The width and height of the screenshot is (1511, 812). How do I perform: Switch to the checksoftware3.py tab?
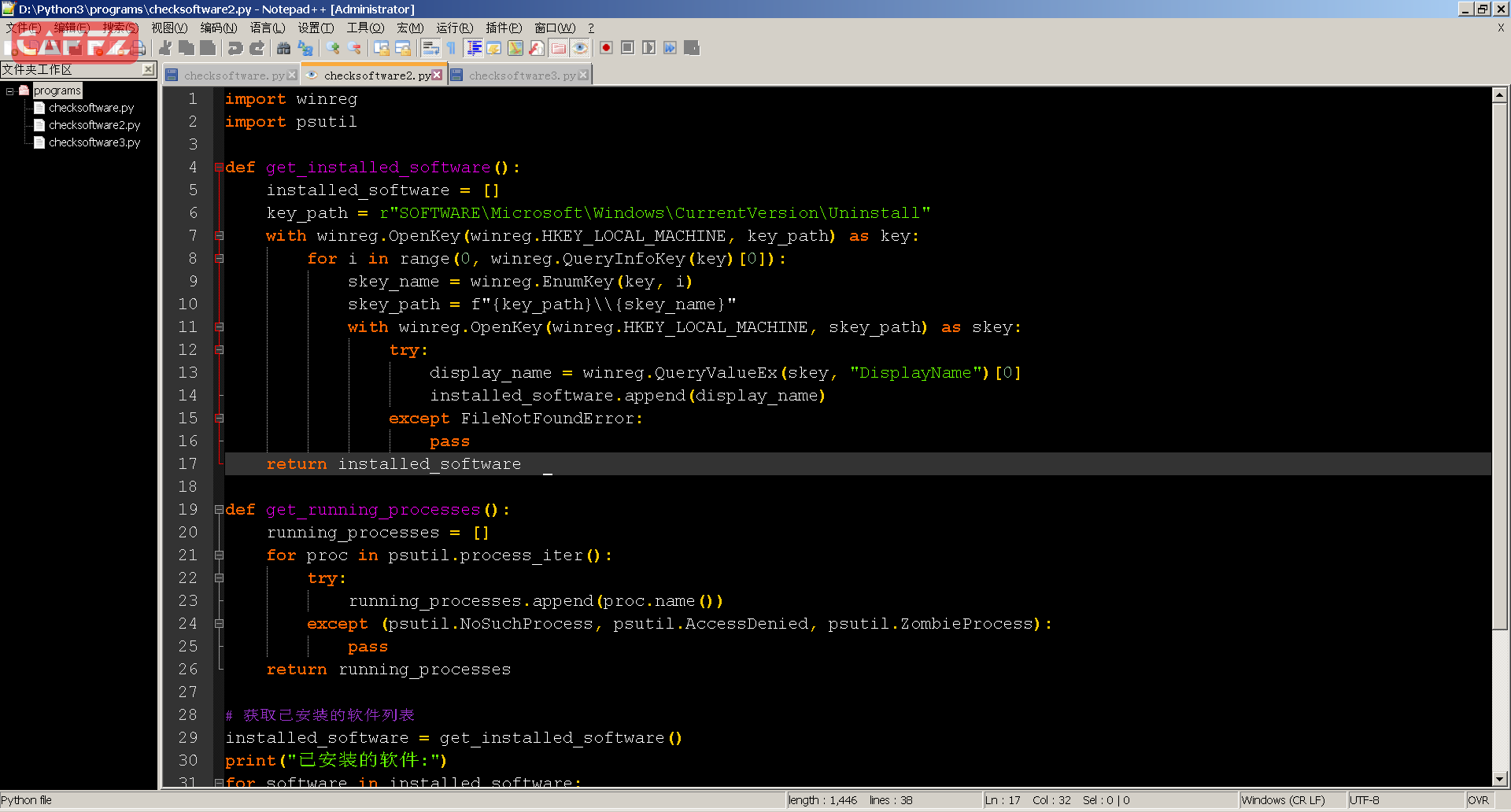(x=522, y=76)
